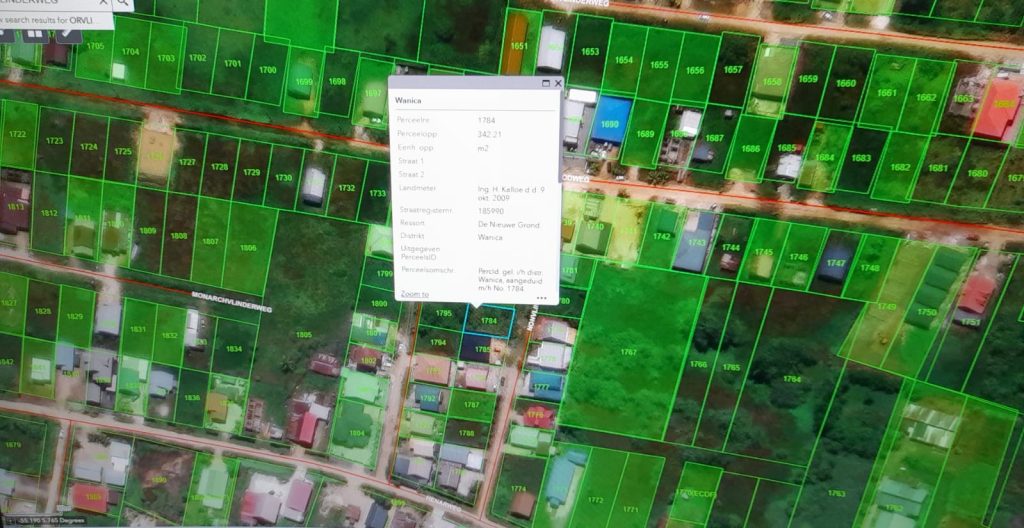Clear the search box text
This screenshot has height=528, width=1024.
[104, 3]
